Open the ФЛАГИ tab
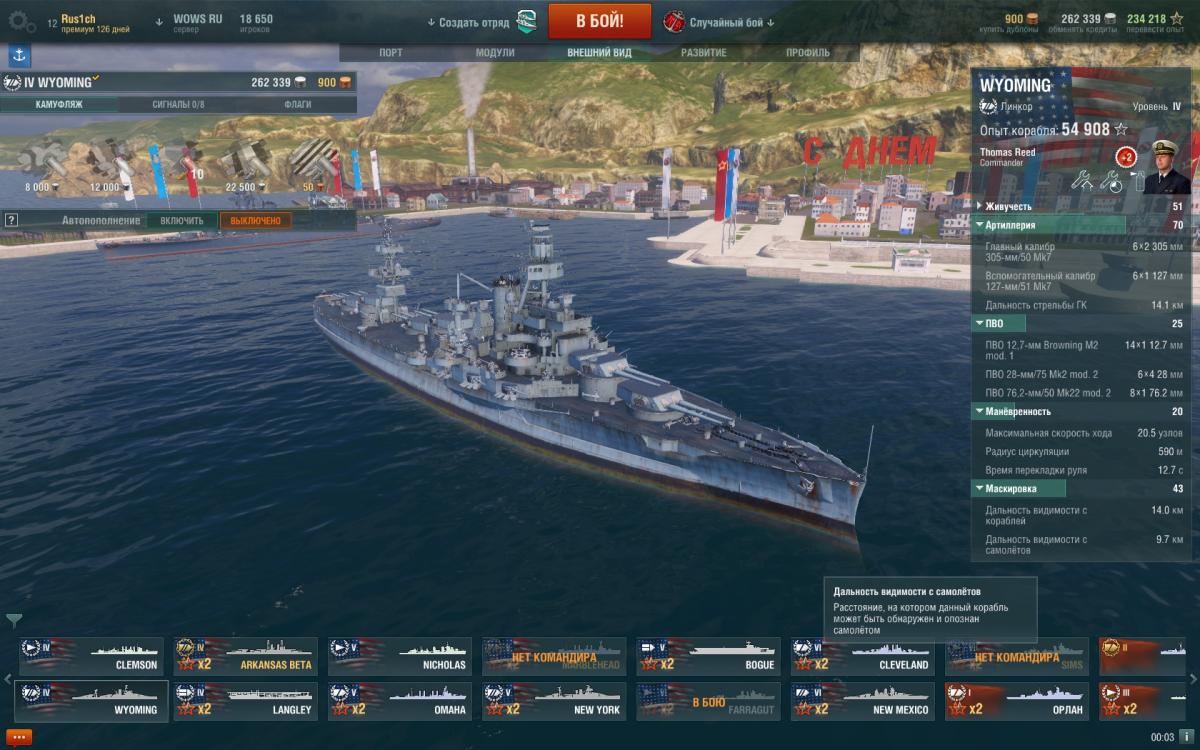 [x=297, y=104]
